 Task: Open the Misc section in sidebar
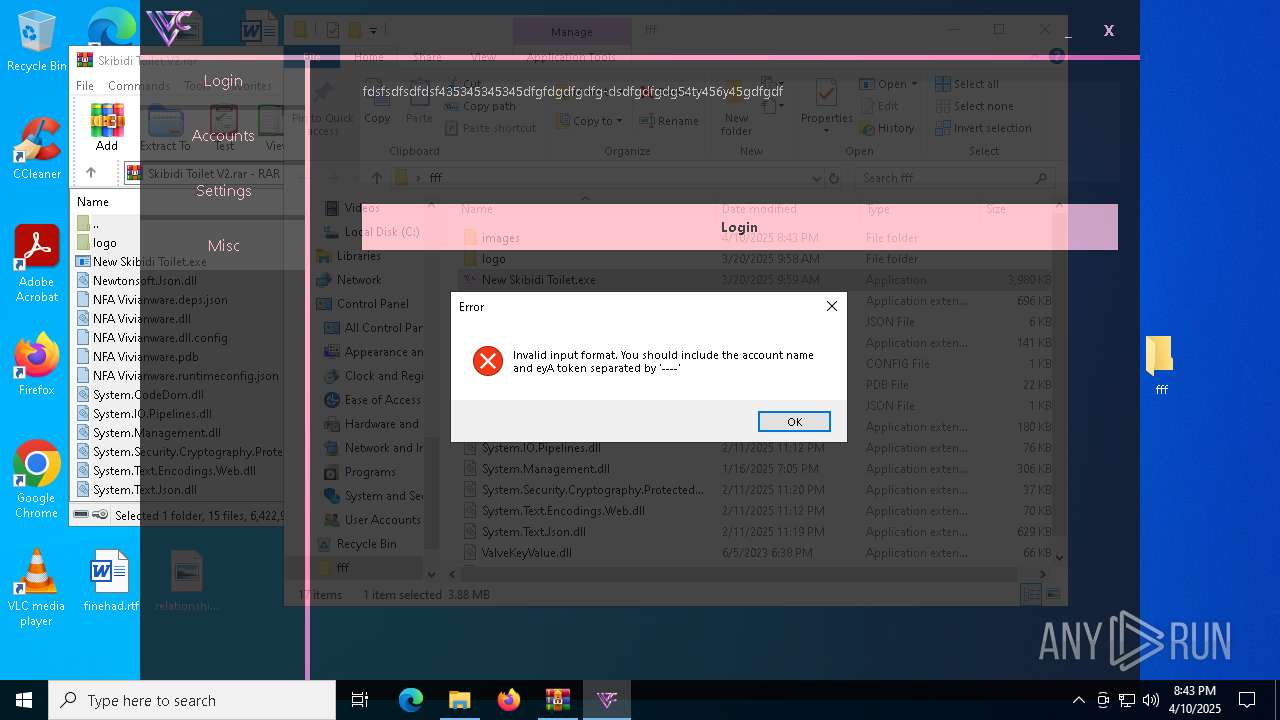pos(223,246)
